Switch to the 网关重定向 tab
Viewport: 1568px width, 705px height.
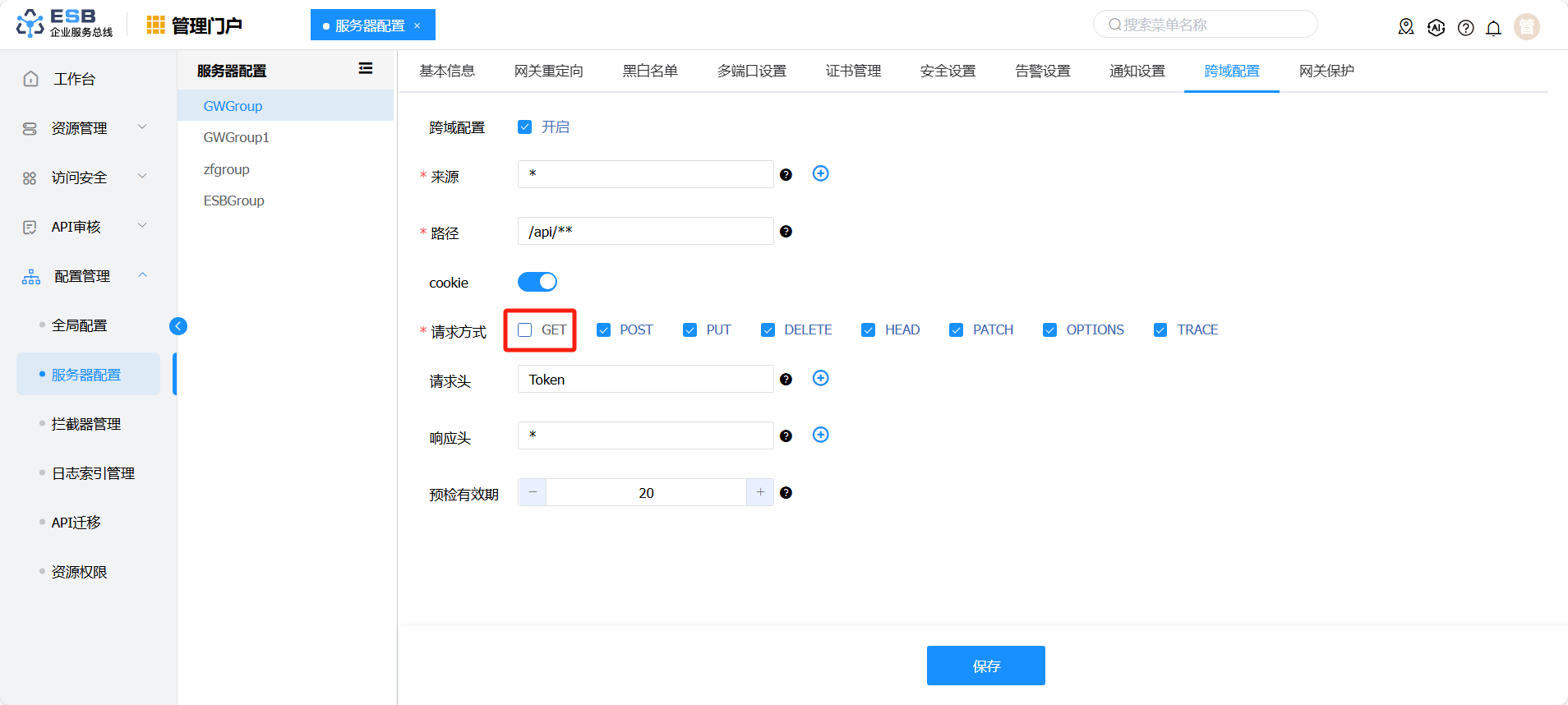(x=549, y=71)
